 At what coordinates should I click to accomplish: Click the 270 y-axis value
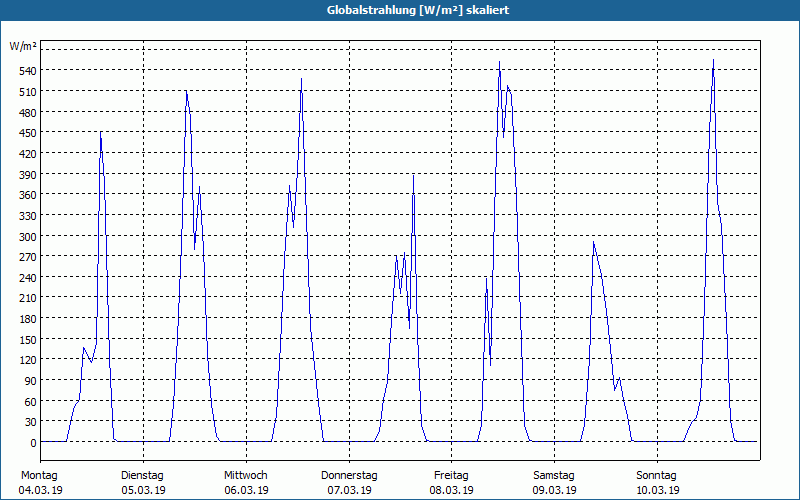tap(27, 257)
